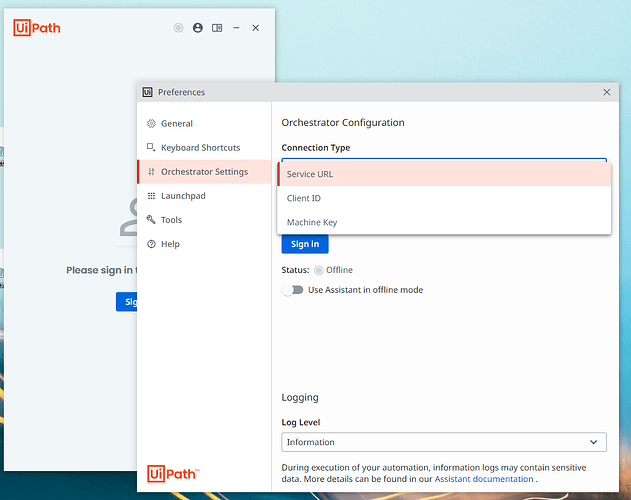Click the Orchestrator Configuration heading
Screen dimensions: 631x500
click(x=343, y=123)
